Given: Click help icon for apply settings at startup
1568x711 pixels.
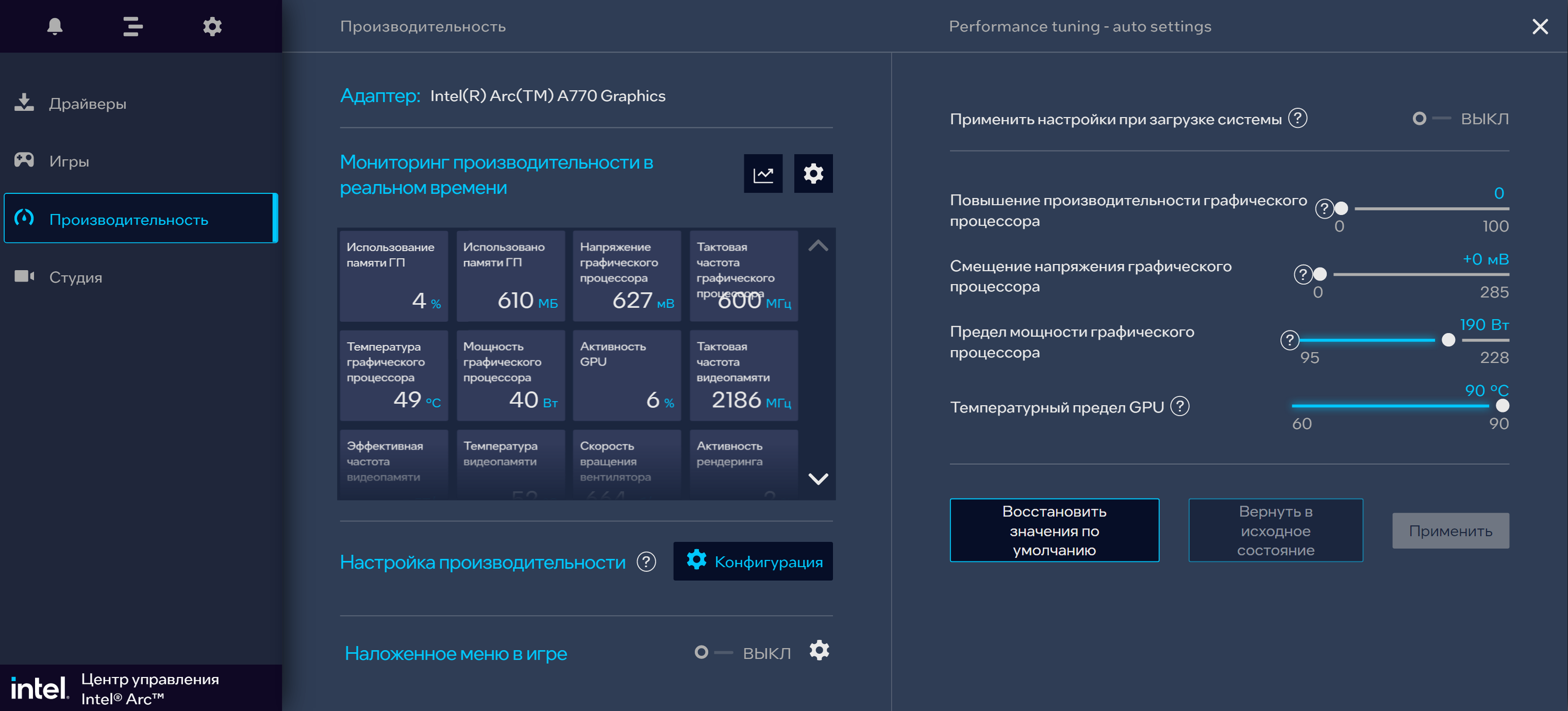Looking at the screenshot, I should (1298, 118).
